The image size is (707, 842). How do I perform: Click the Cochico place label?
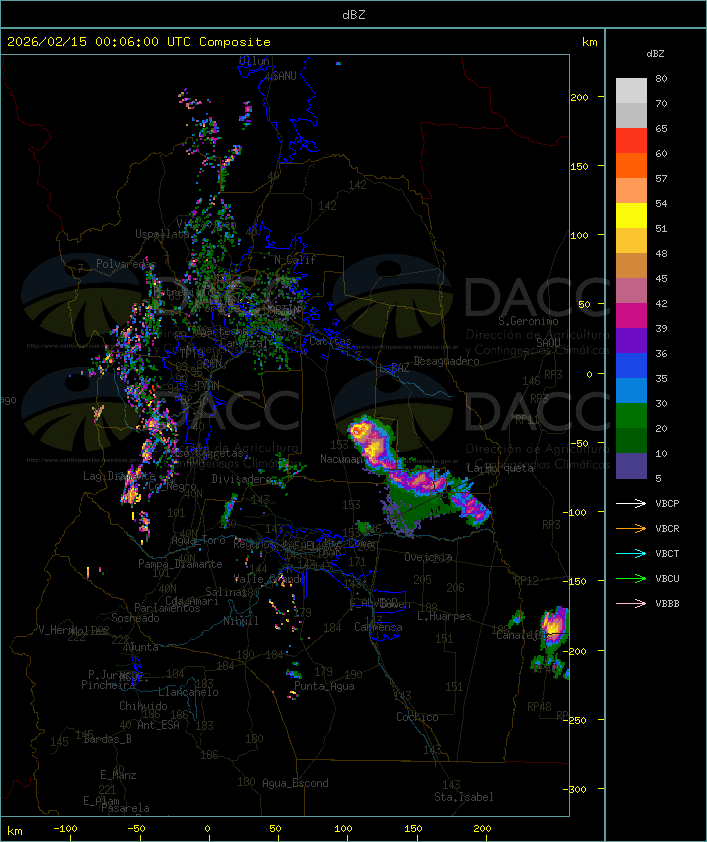click(x=417, y=717)
